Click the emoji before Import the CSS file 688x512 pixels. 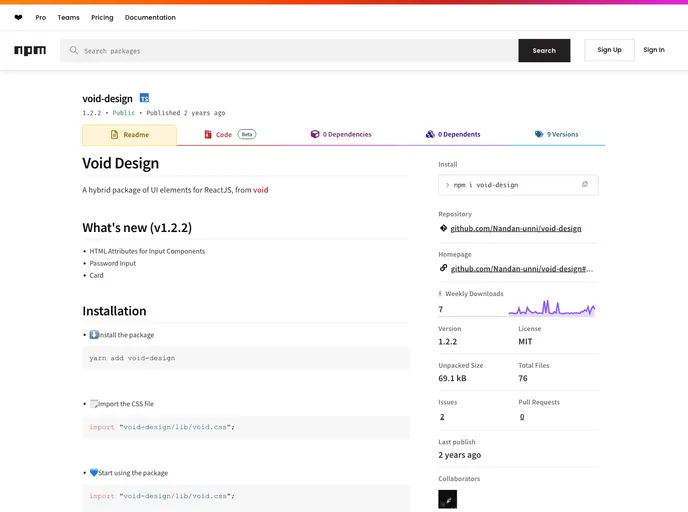(94, 404)
